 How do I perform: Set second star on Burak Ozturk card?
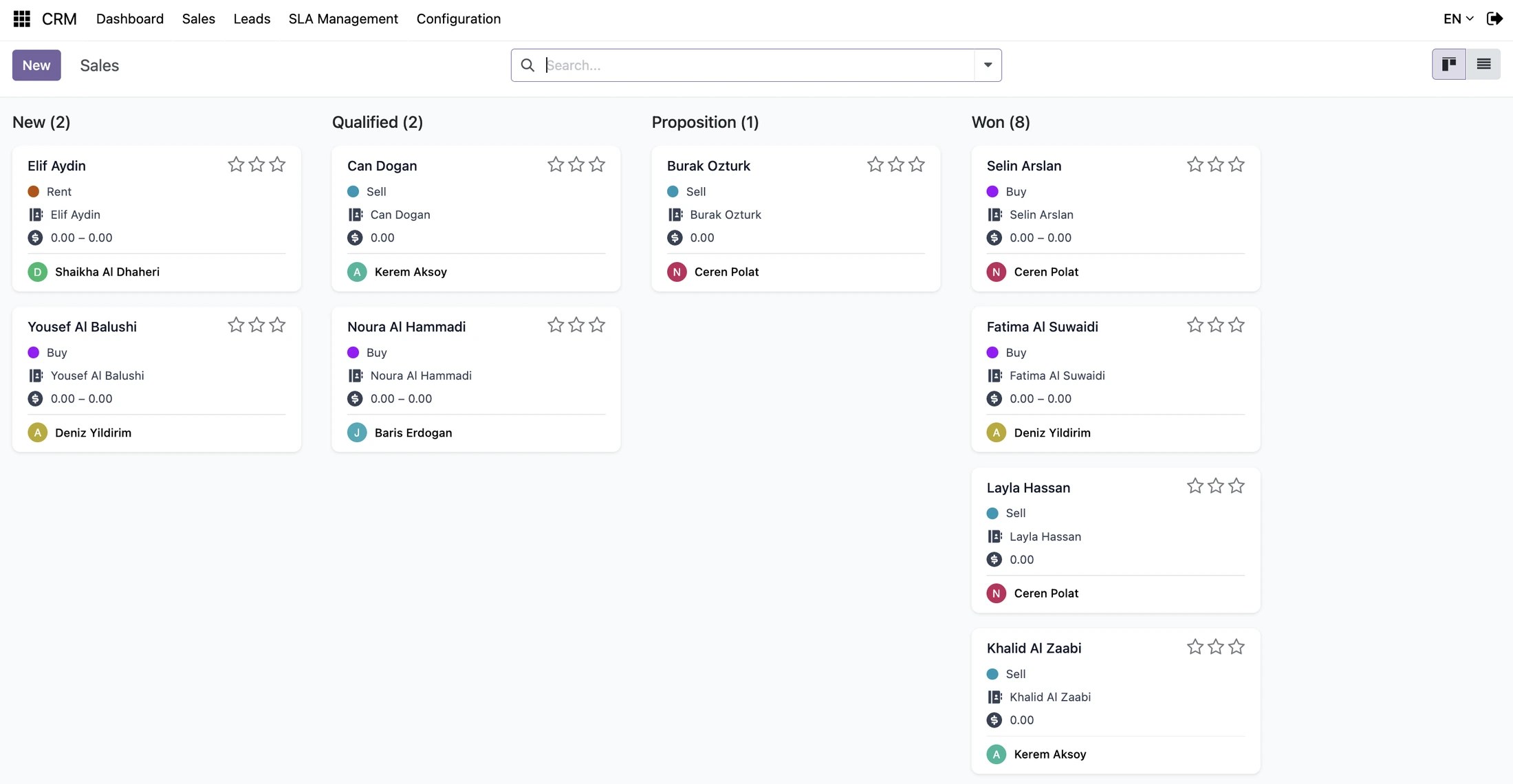(x=896, y=164)
